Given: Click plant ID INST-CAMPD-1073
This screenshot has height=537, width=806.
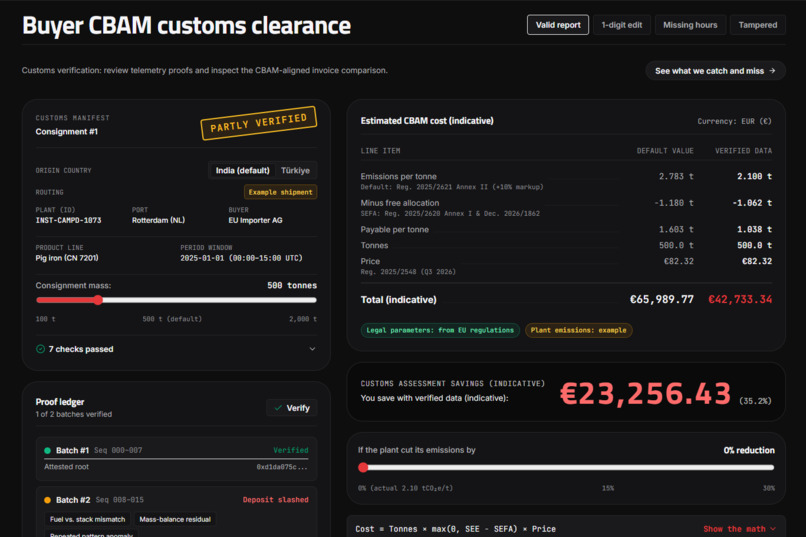Looking at the screenshot, I should point(68,220).
